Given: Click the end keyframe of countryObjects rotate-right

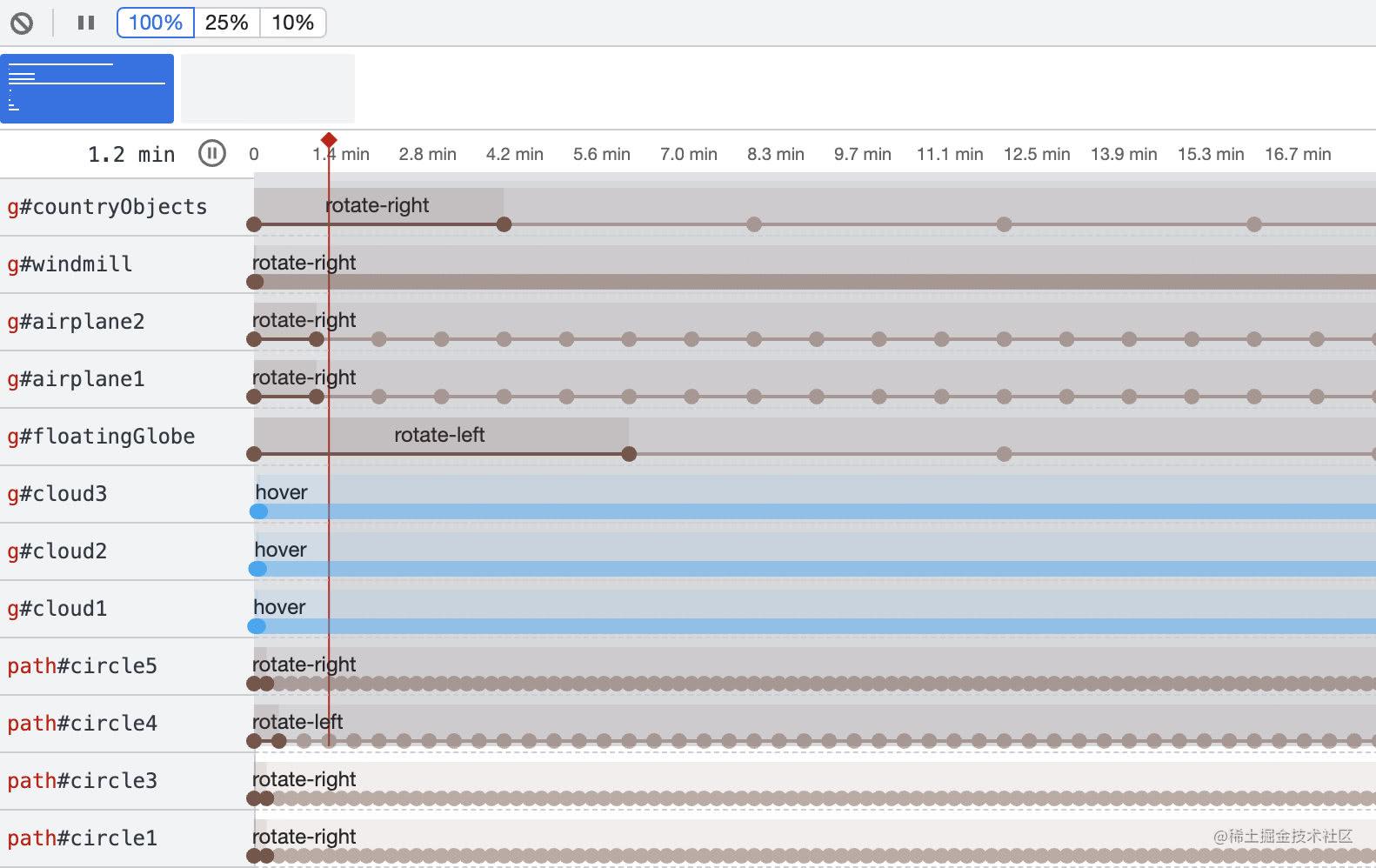Looking at the screenshot, I should click(504, 224).
